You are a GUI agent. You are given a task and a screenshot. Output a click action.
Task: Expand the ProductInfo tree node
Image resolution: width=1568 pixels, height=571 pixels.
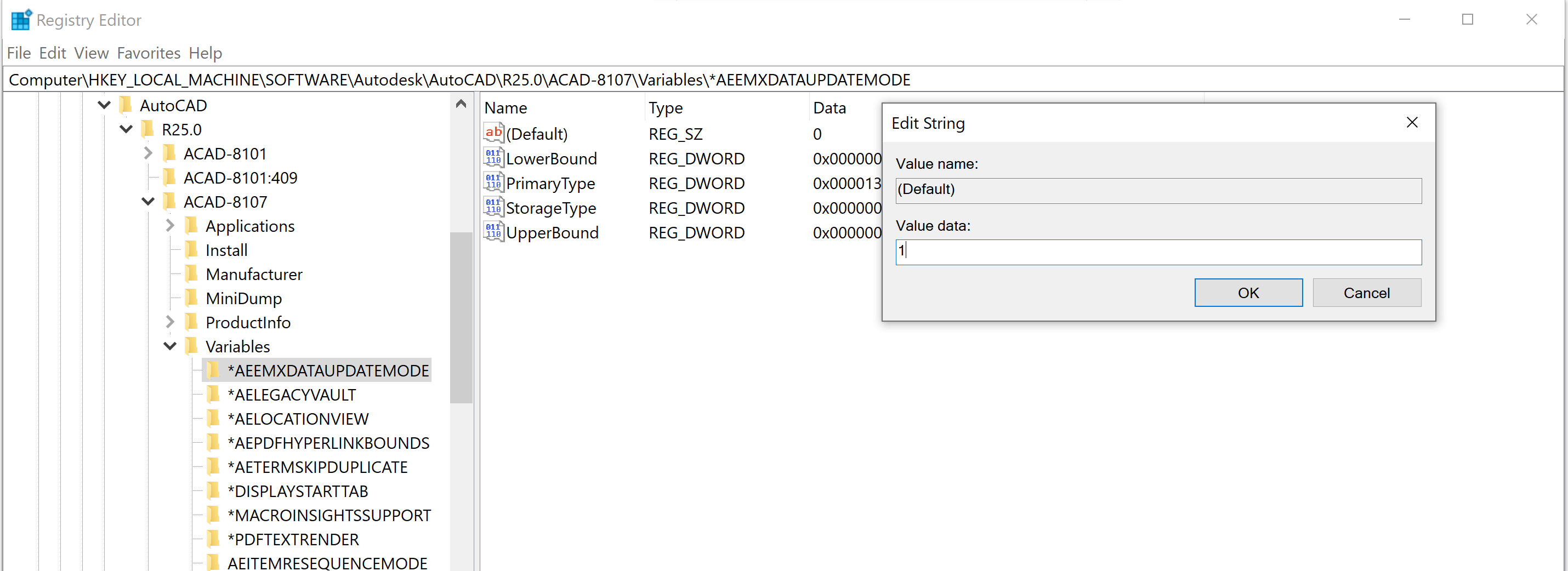tap(169, 322)
